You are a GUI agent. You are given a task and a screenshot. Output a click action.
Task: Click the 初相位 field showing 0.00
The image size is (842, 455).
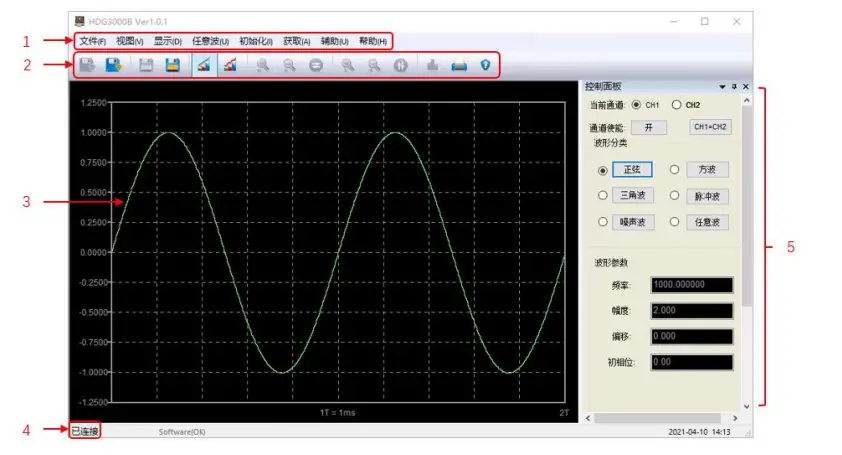tap(692, 362)
